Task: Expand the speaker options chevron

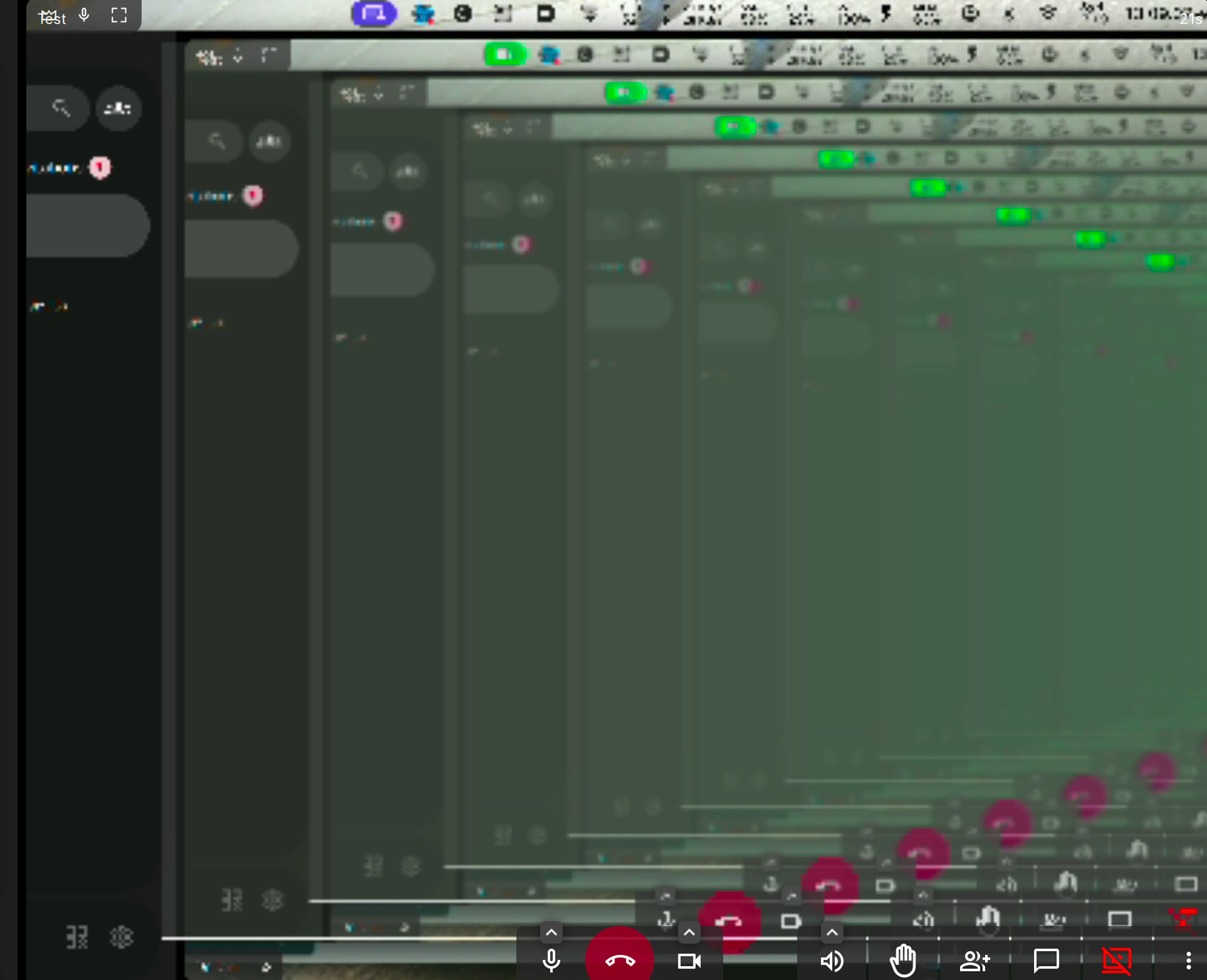Action: click(832, 932)
